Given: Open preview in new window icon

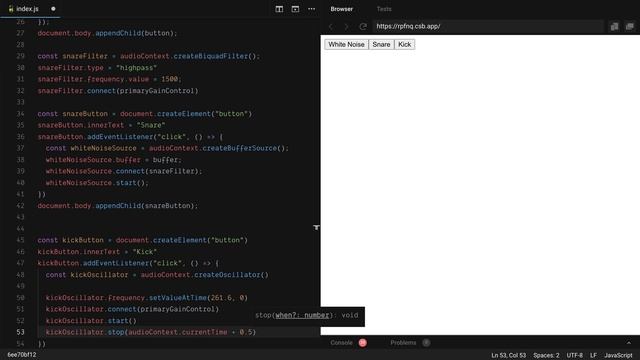Looking at the screenshot, I should [x=630, y=27].
